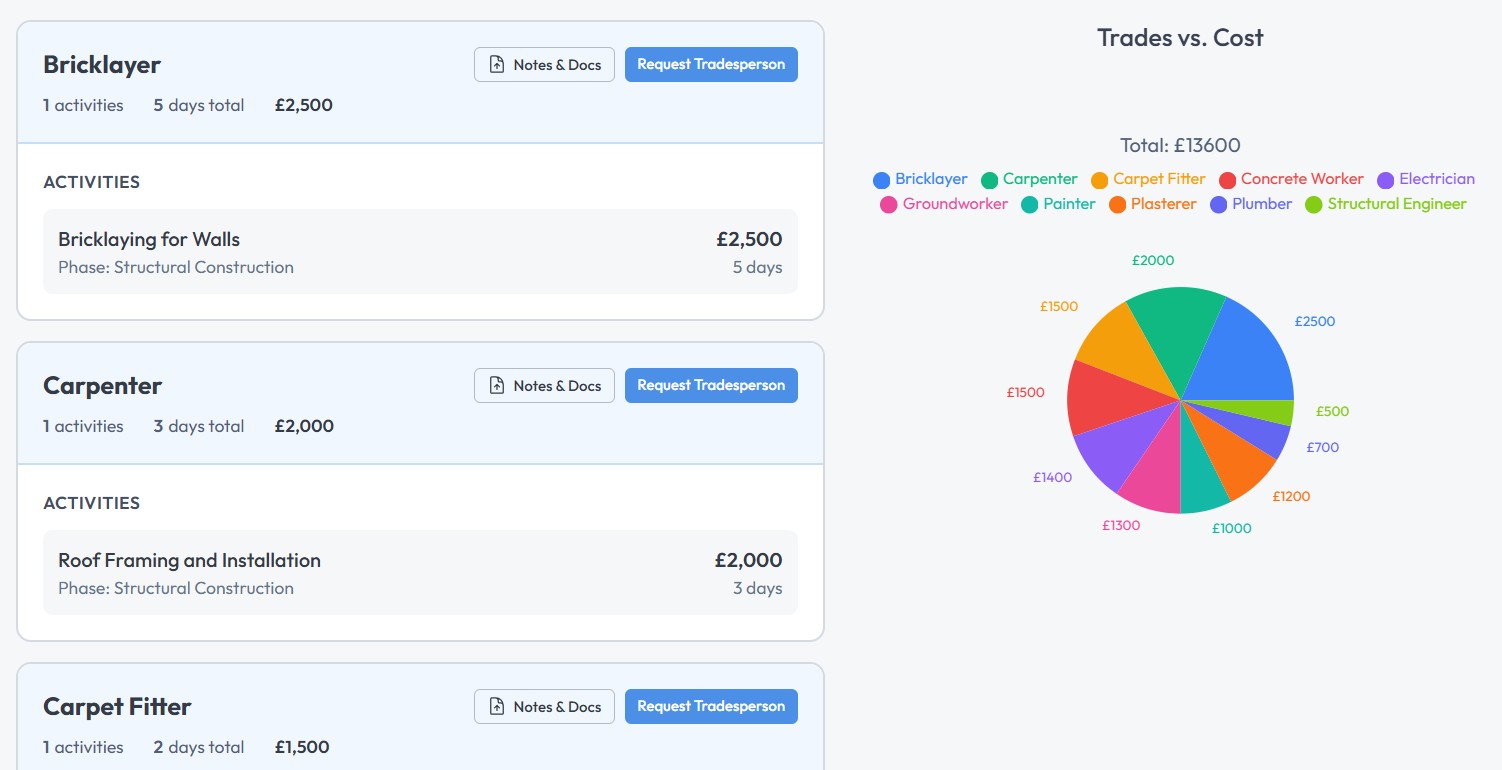
Task: Click Plasterer legend label
Action: 1163,204
